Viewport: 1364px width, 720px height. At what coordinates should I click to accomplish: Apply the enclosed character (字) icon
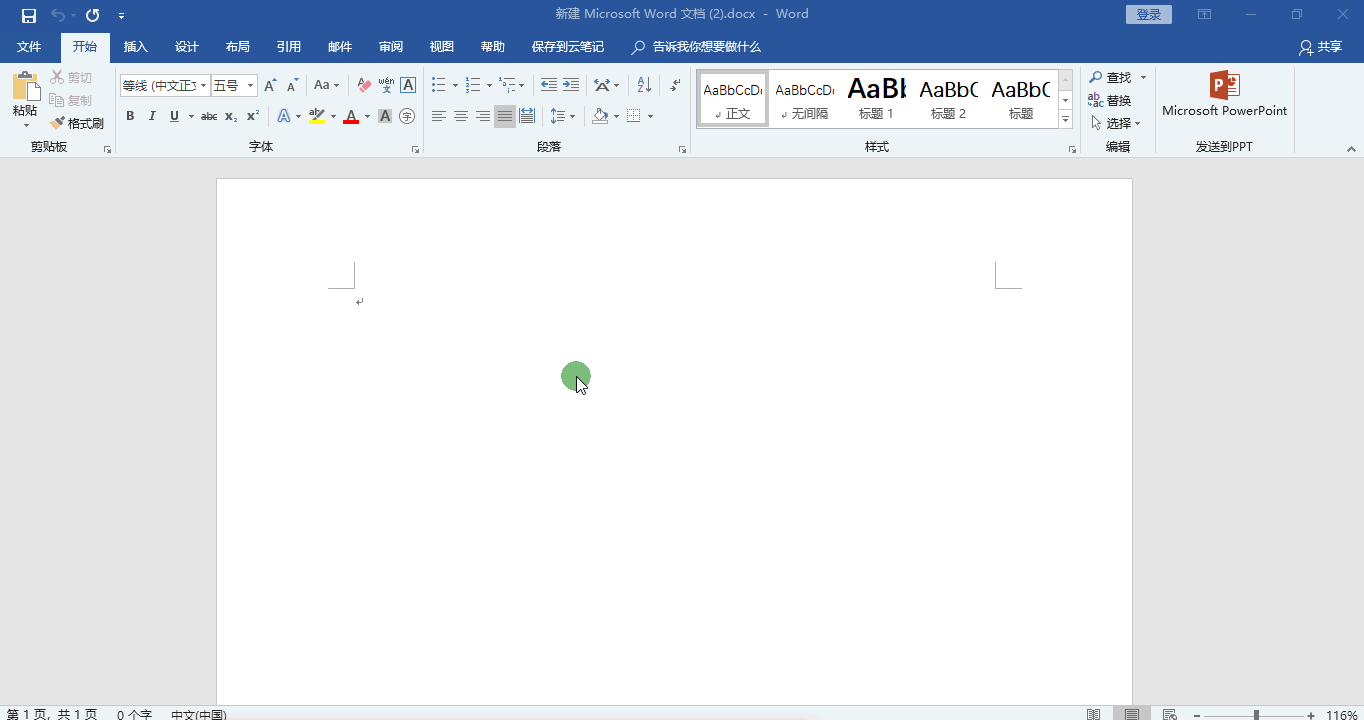[x=407, y=116]
